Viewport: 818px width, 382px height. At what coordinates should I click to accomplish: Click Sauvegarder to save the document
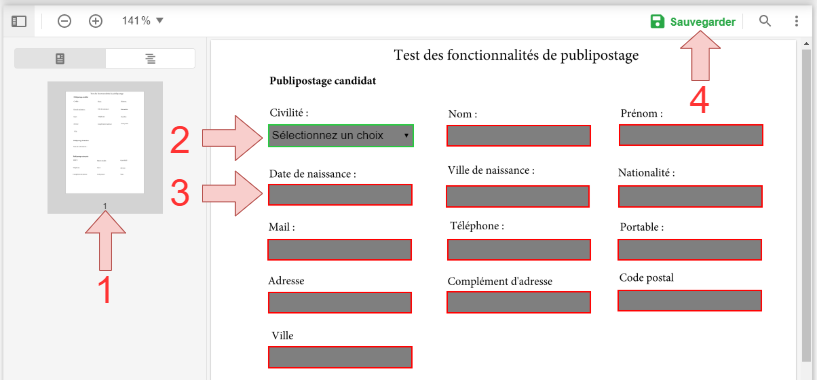703,22
